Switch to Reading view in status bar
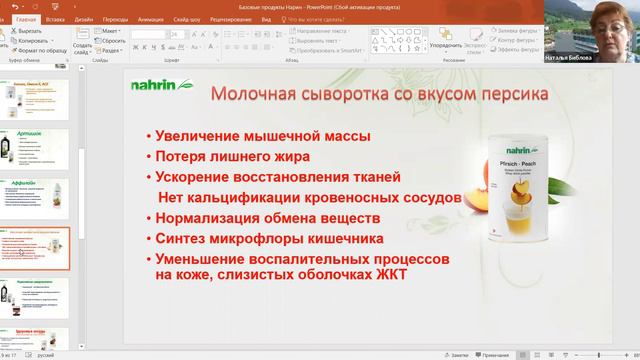The image size is (640, 360). (551, 355)
